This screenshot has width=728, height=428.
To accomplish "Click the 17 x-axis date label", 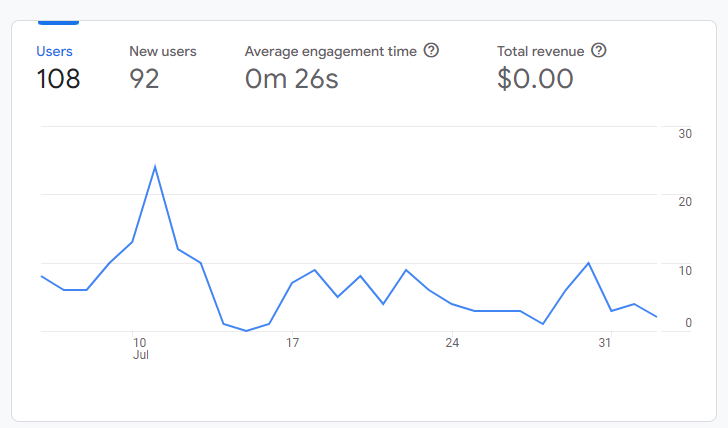I will [x=292, y=343].
